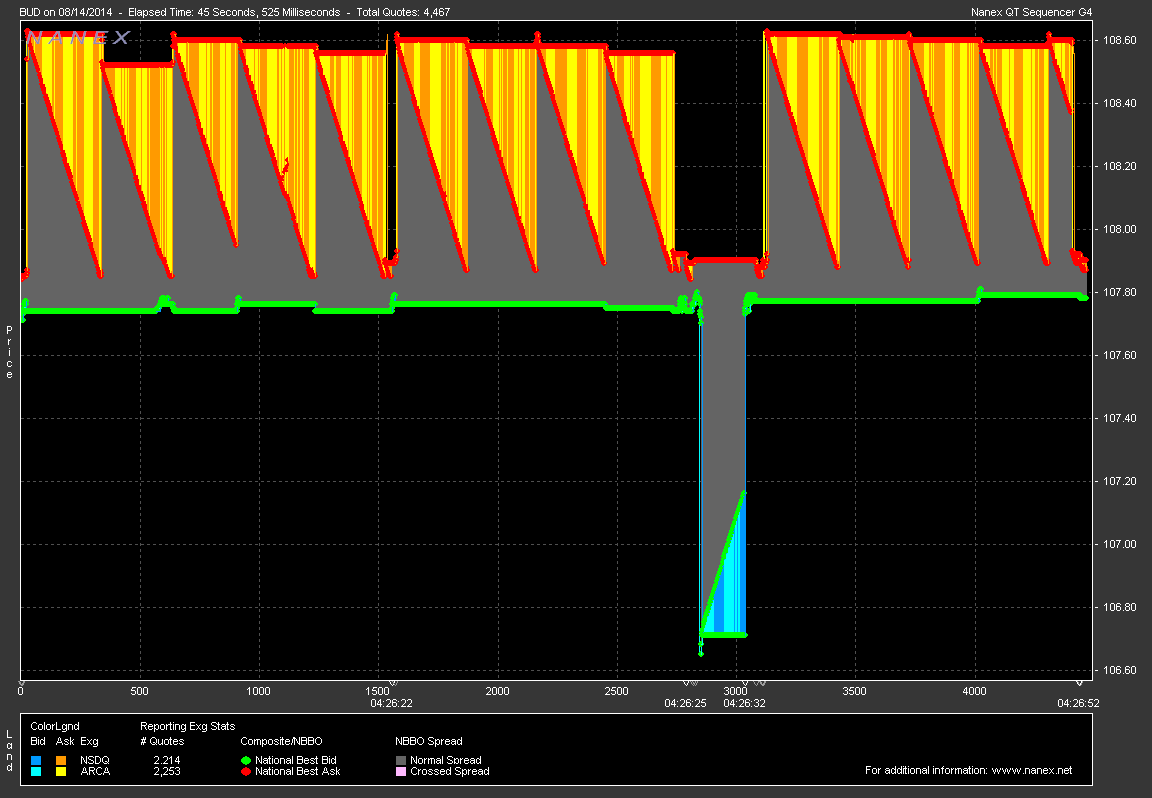The width and height of the screenshot is (1152, 798).
Task: Click the National Best Bid legend label
Action: tap(295, 761)
